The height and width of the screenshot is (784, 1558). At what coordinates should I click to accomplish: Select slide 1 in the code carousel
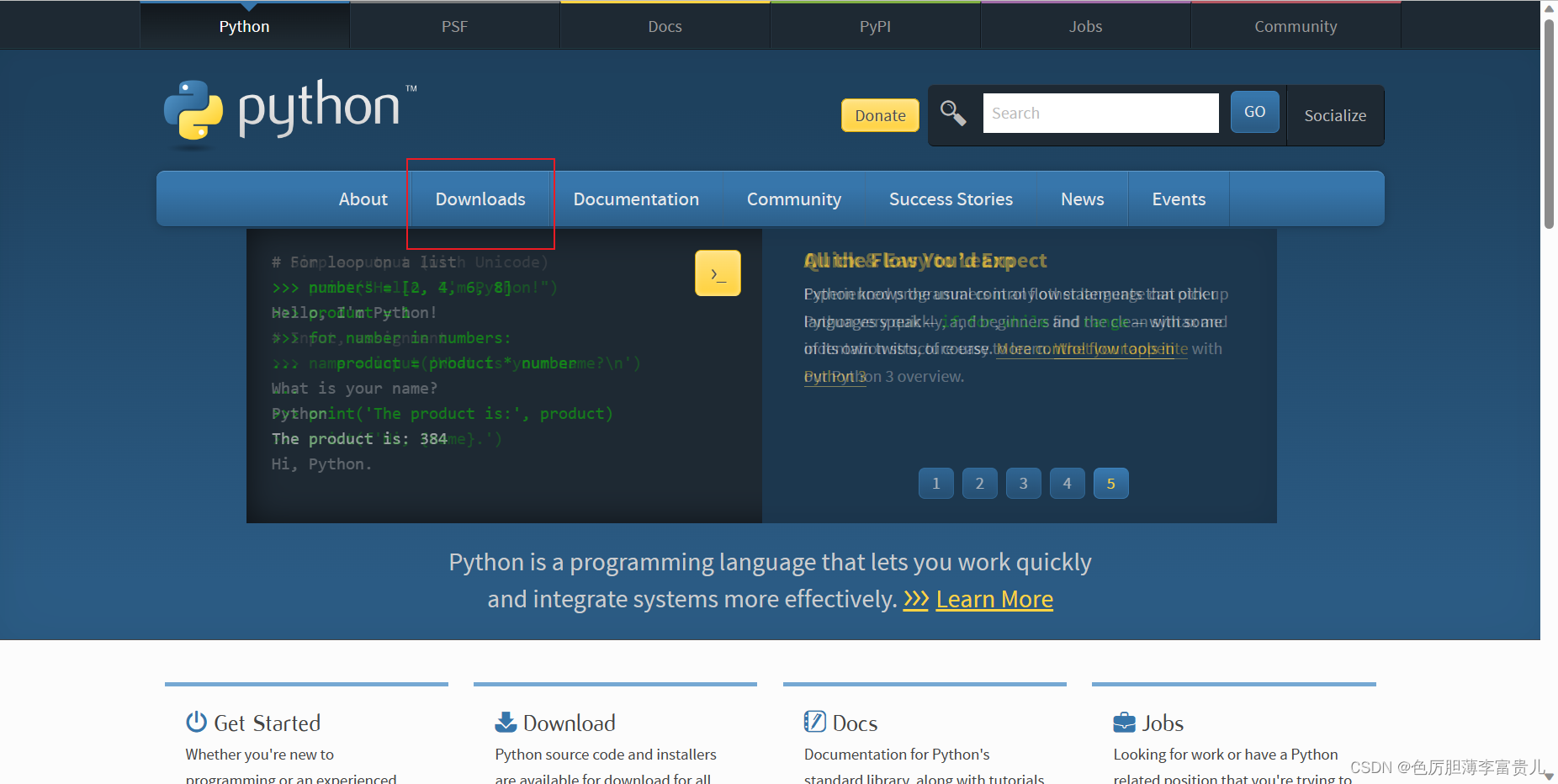[935, 484]
